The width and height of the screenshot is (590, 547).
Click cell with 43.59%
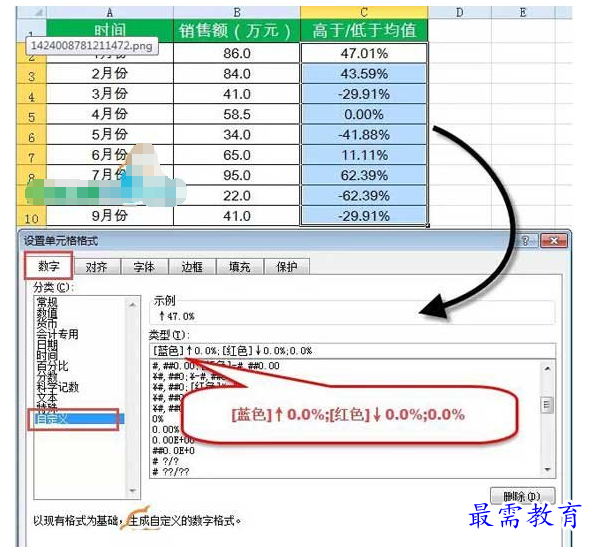364,74
